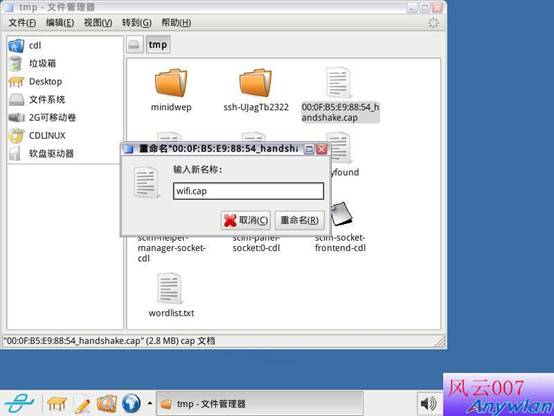This screenshot has height=416, width=554.
Task: Click the tmp - 文件管理器 taskbar button
Action: click(260, 404)
